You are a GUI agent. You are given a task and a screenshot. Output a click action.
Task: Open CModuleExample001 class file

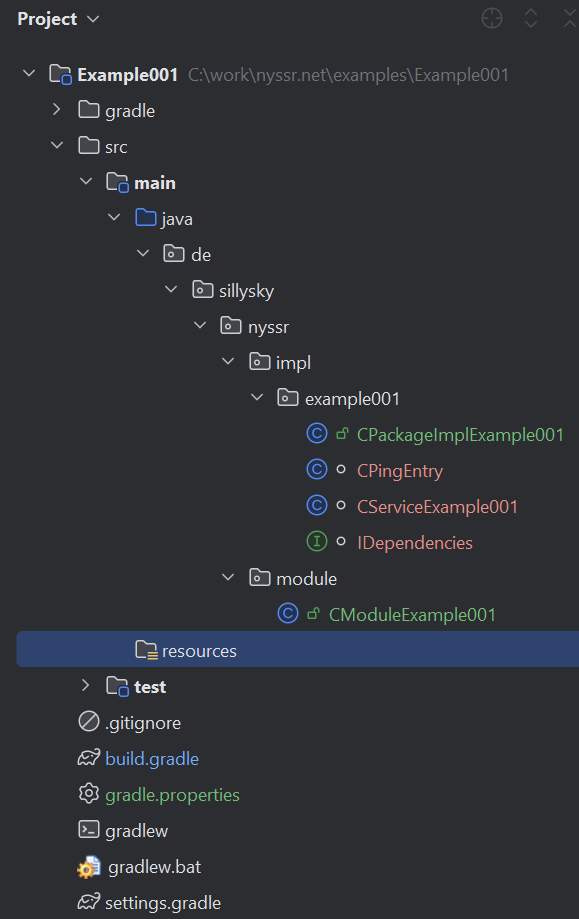coord(412,614)
